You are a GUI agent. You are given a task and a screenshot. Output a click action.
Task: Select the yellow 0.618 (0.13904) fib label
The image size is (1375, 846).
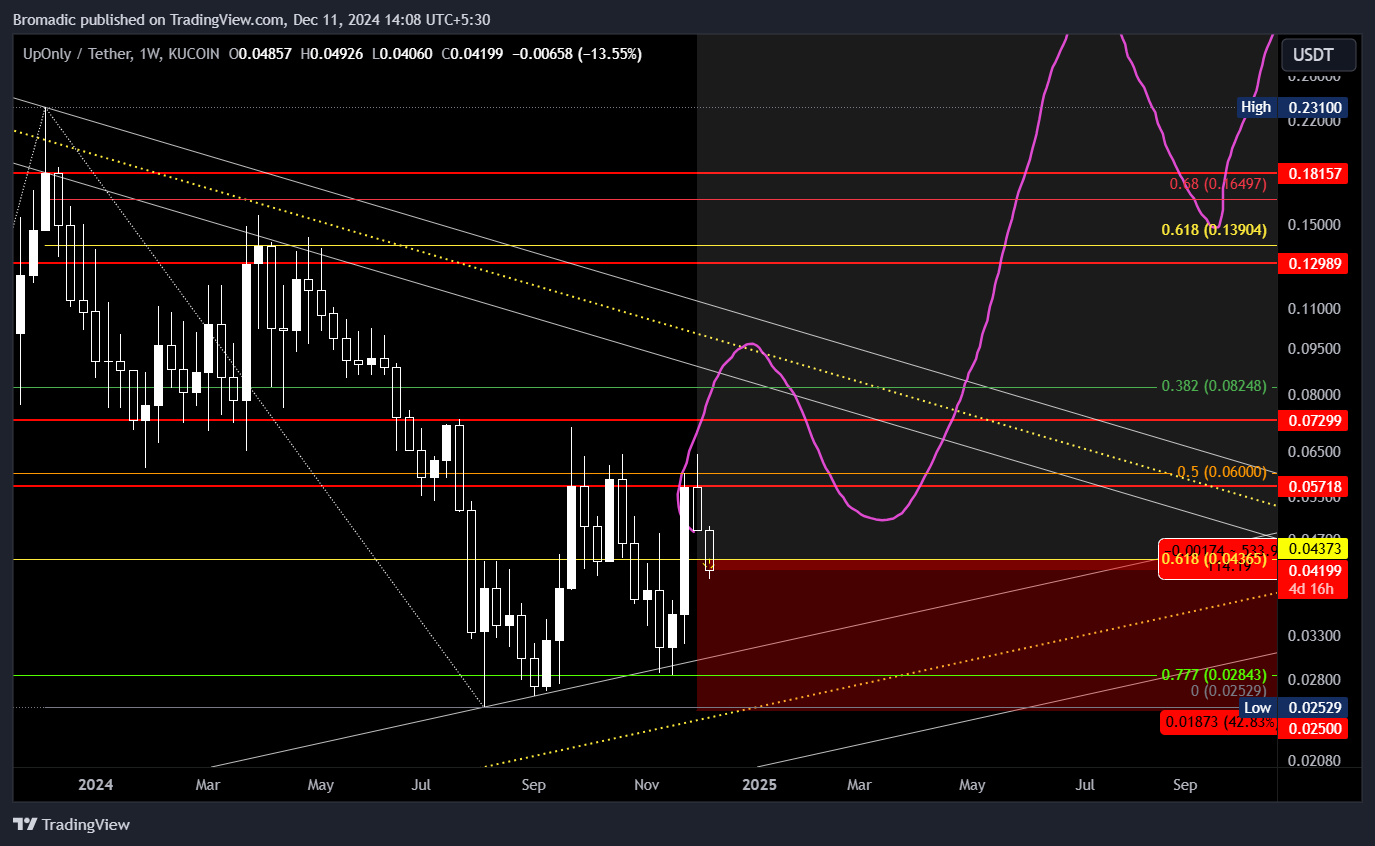[1215, 230]
